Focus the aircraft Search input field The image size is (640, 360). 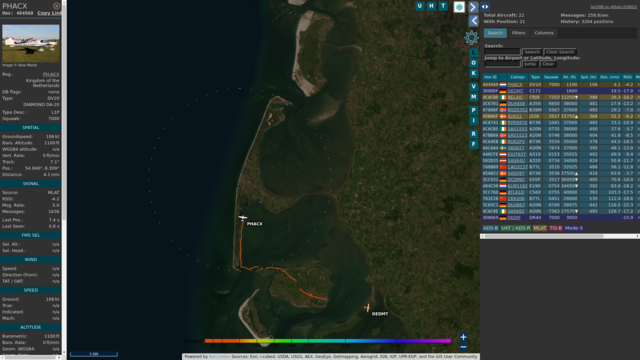coord(502,52)
